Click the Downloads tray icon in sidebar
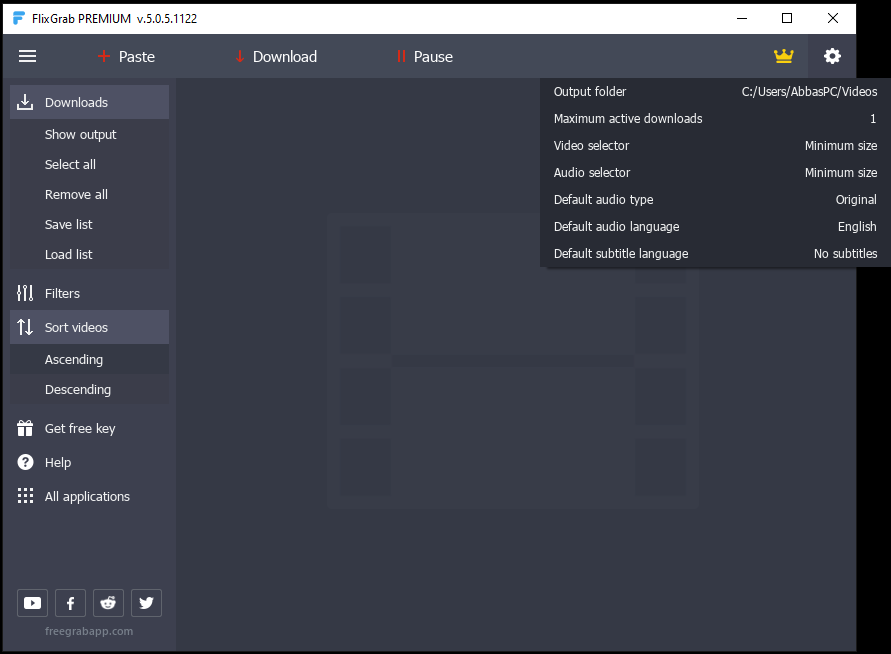 tap(25, 102)
